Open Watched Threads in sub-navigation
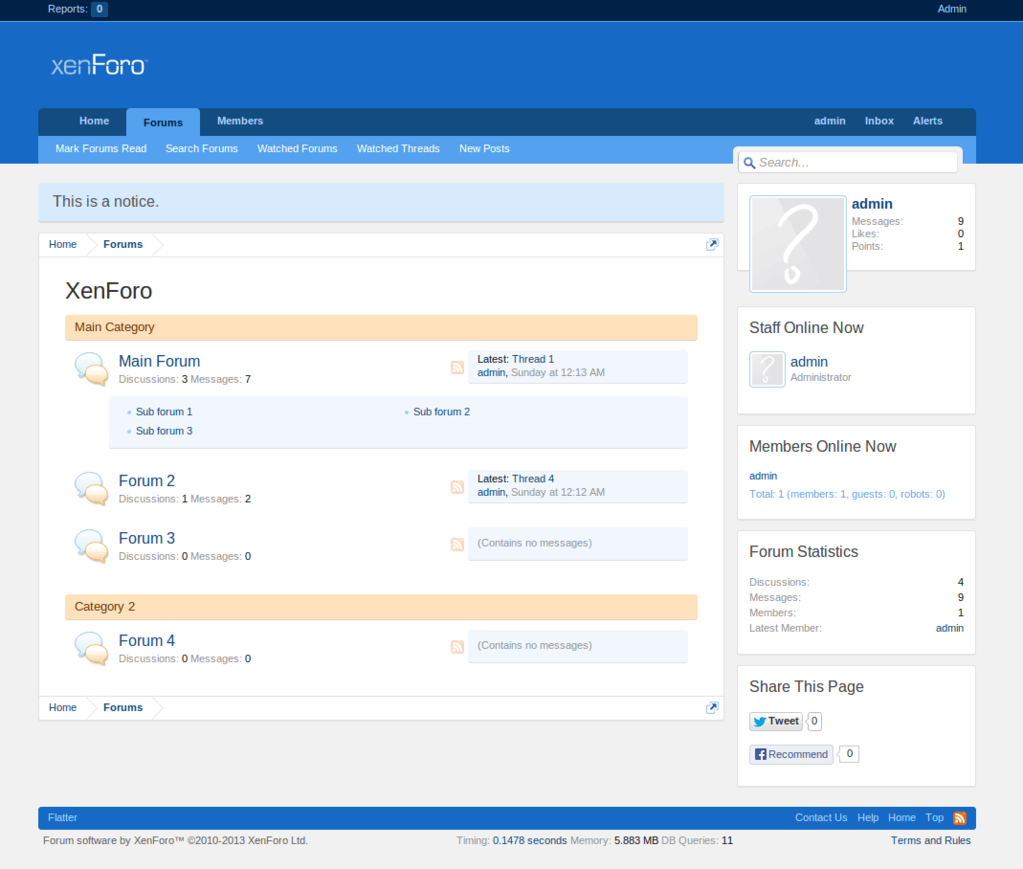1023x869 pixels. pos(398,149)
